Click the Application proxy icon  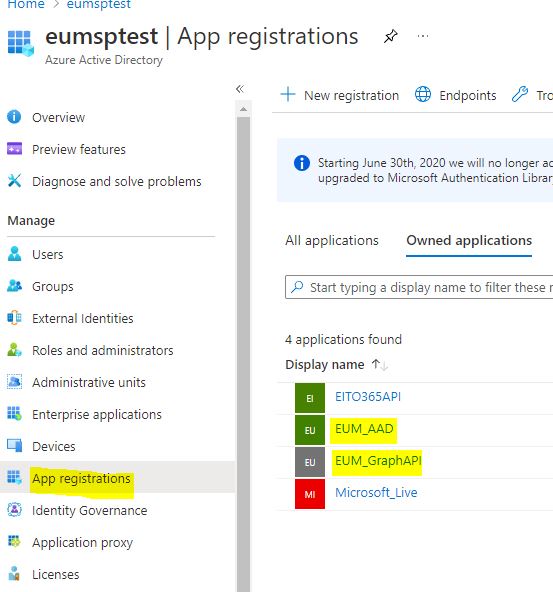[14, 542]
